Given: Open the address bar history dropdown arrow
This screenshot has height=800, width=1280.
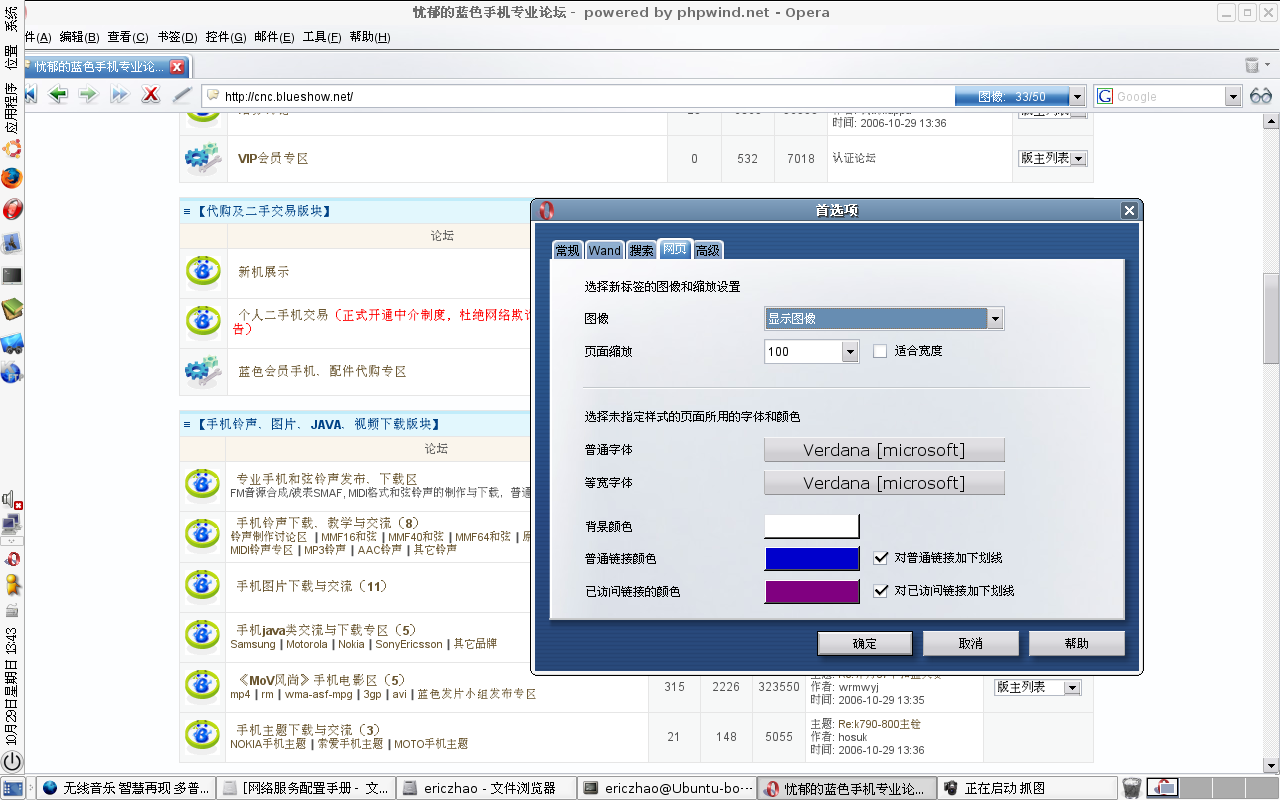Looking at the screenshot, I should click(x=1077, y=97).
